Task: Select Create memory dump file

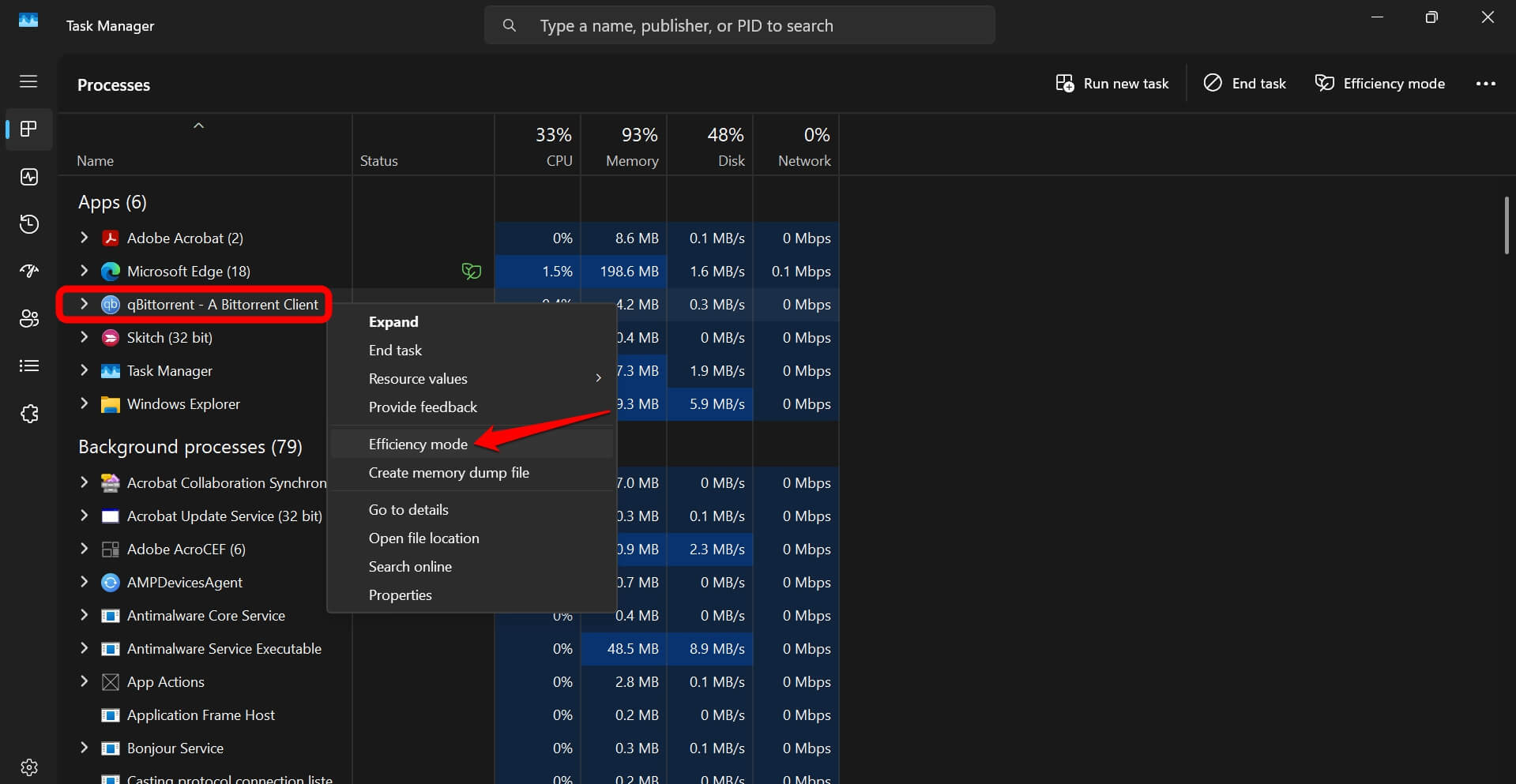Action: pyautogui.click(x=472, y=472)
